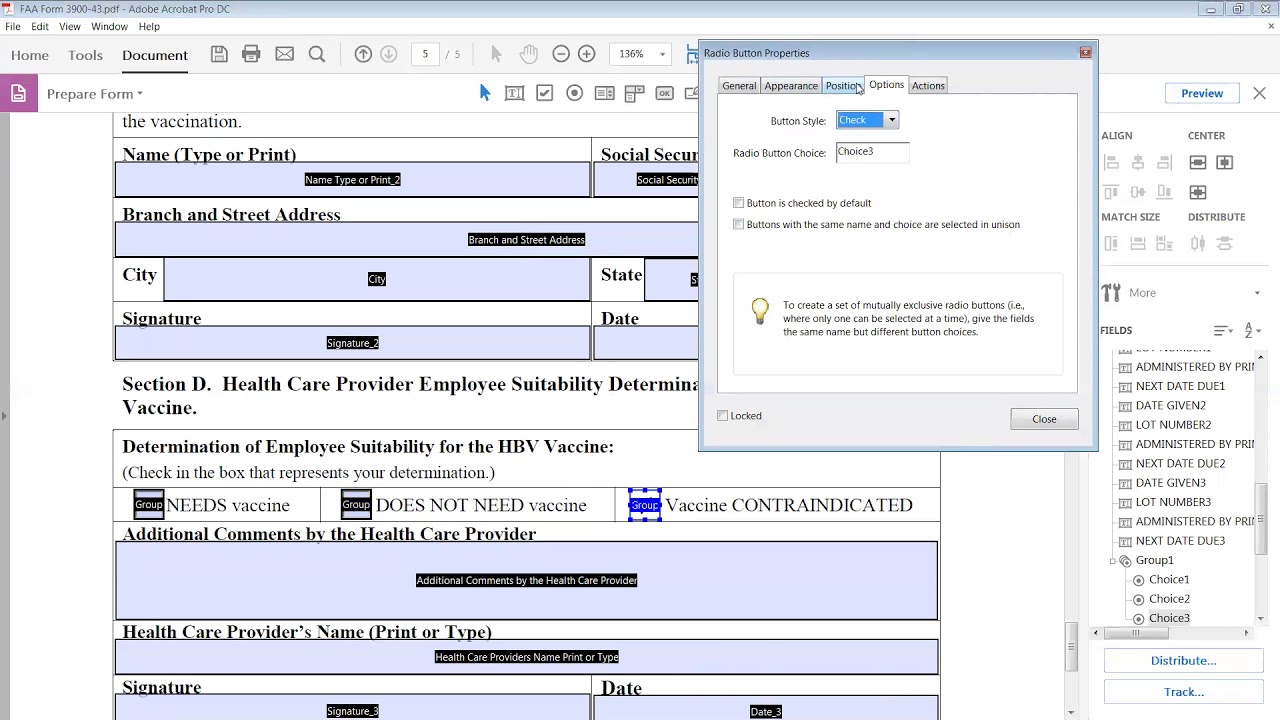
Task: Select the DOES NOT NEED vaccine radio field
Action: [x=356, y=505]
